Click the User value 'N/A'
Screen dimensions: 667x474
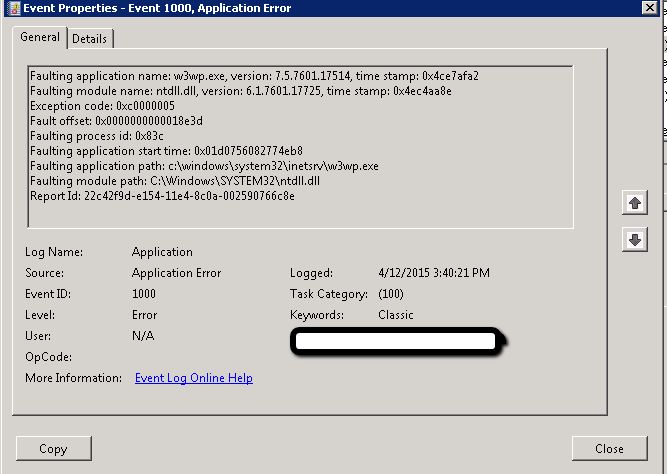[143, 336]
